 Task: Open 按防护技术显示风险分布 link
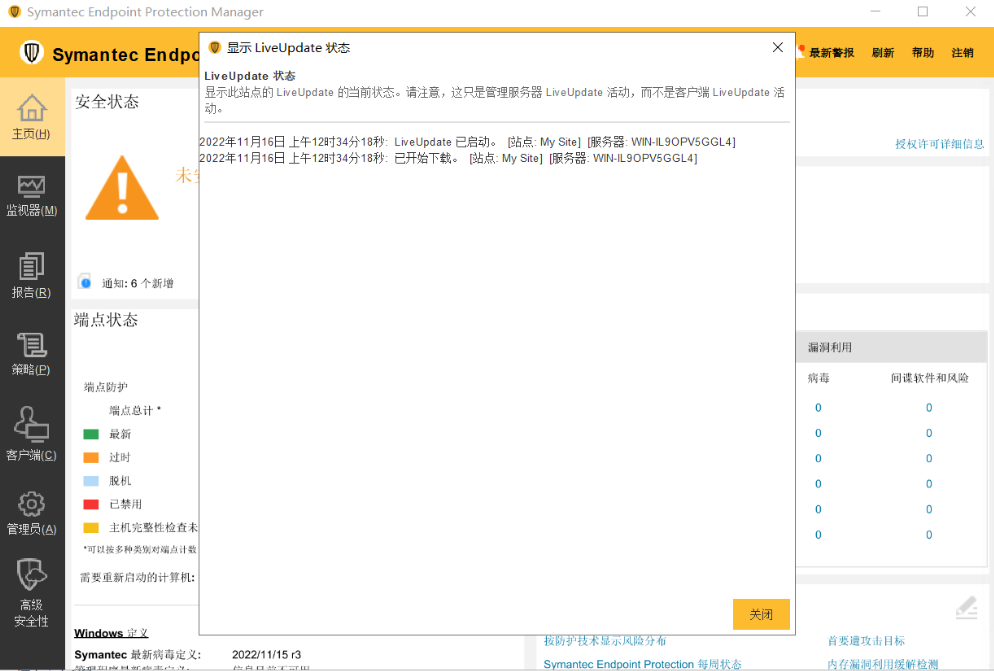[x=605, y=641]
